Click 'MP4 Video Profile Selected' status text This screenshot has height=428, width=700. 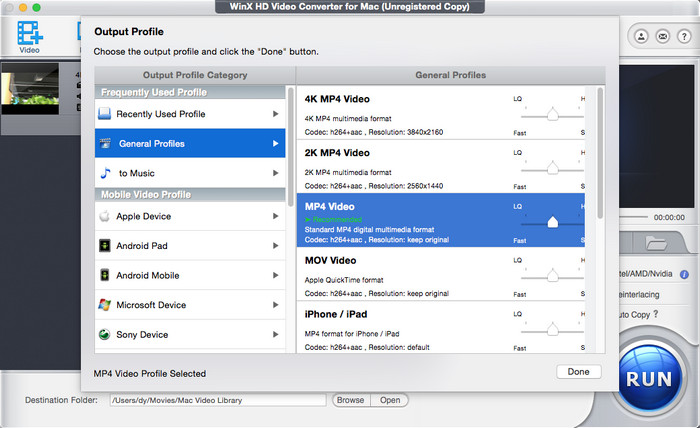point(150,374)
